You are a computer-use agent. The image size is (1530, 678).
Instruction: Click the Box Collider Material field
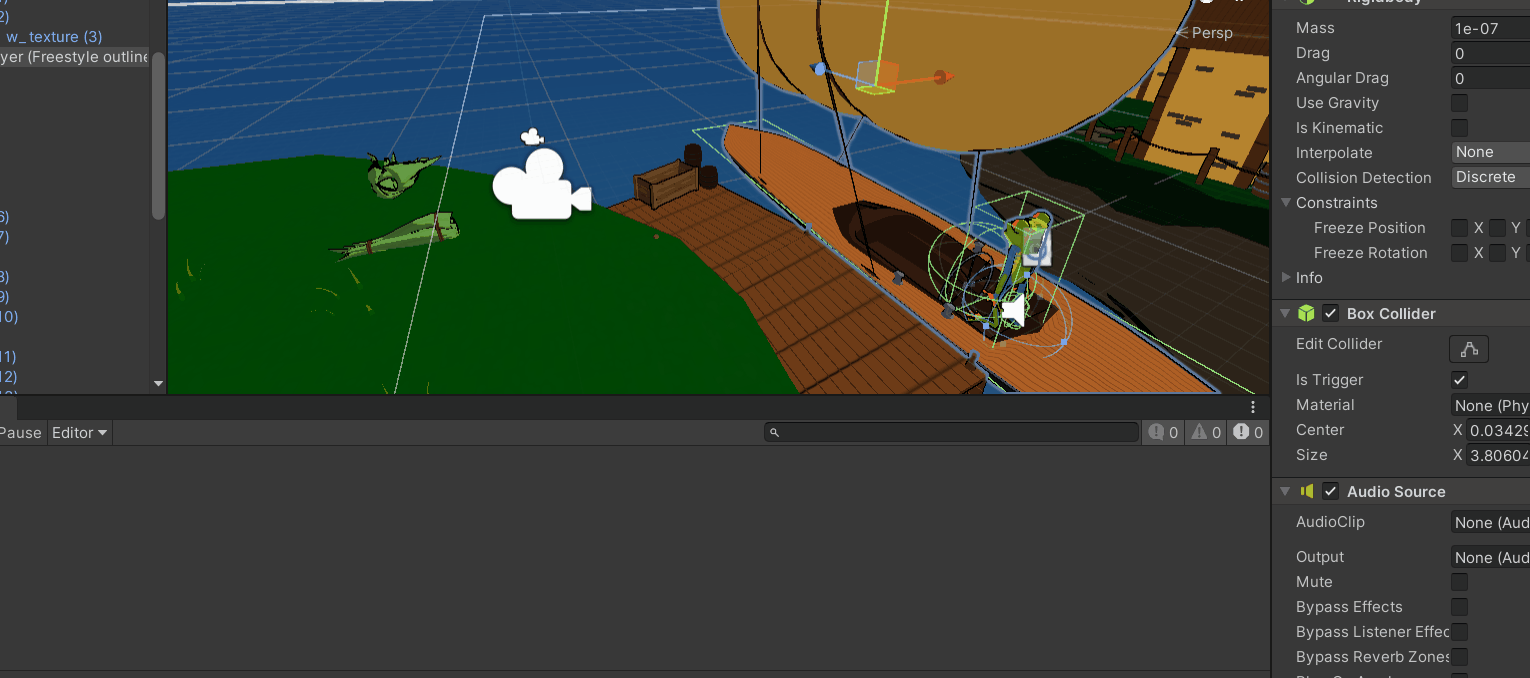[1490, 405]
